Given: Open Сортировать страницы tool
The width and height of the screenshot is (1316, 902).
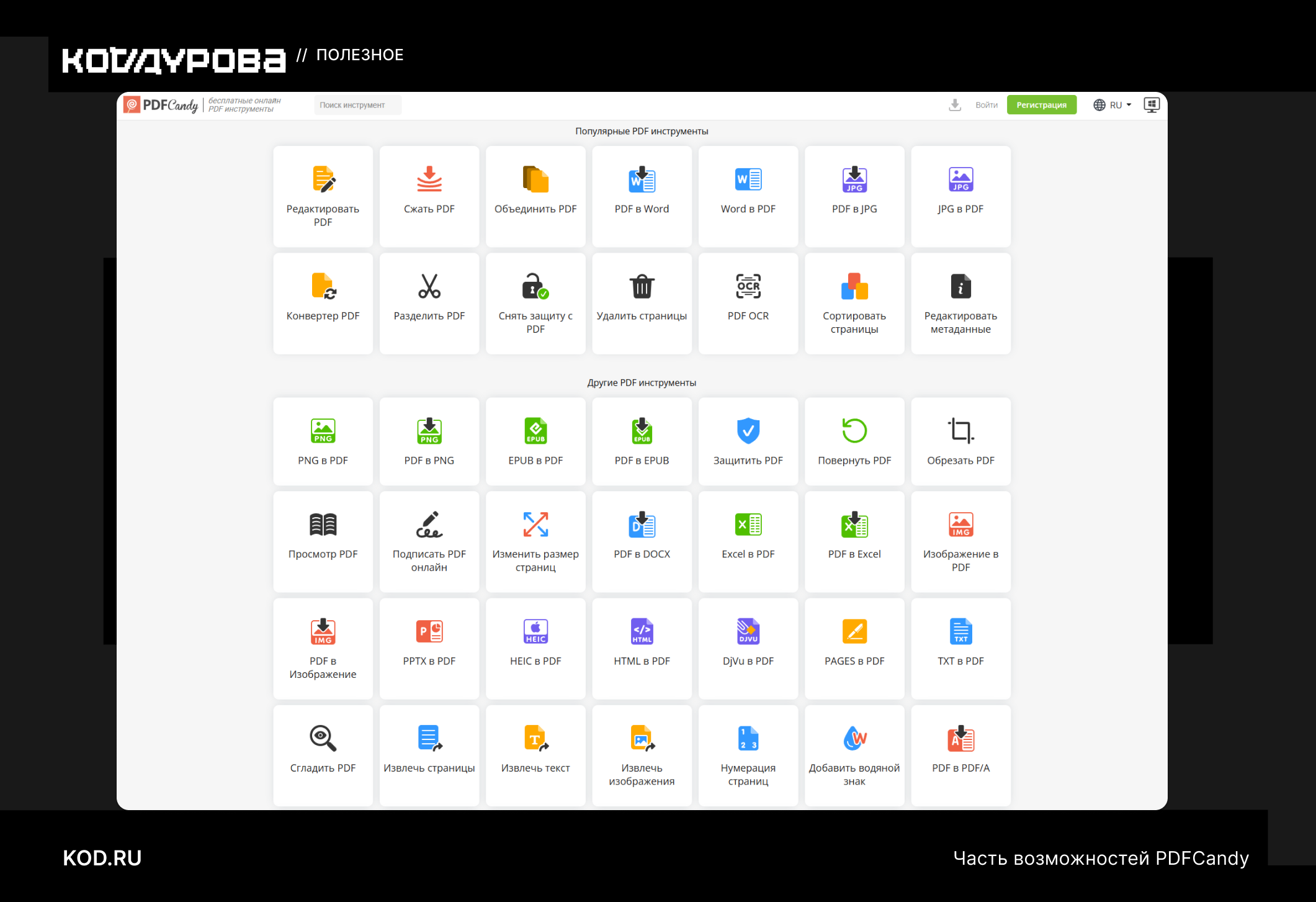Looking at the screenshot, I should (854, 303).
